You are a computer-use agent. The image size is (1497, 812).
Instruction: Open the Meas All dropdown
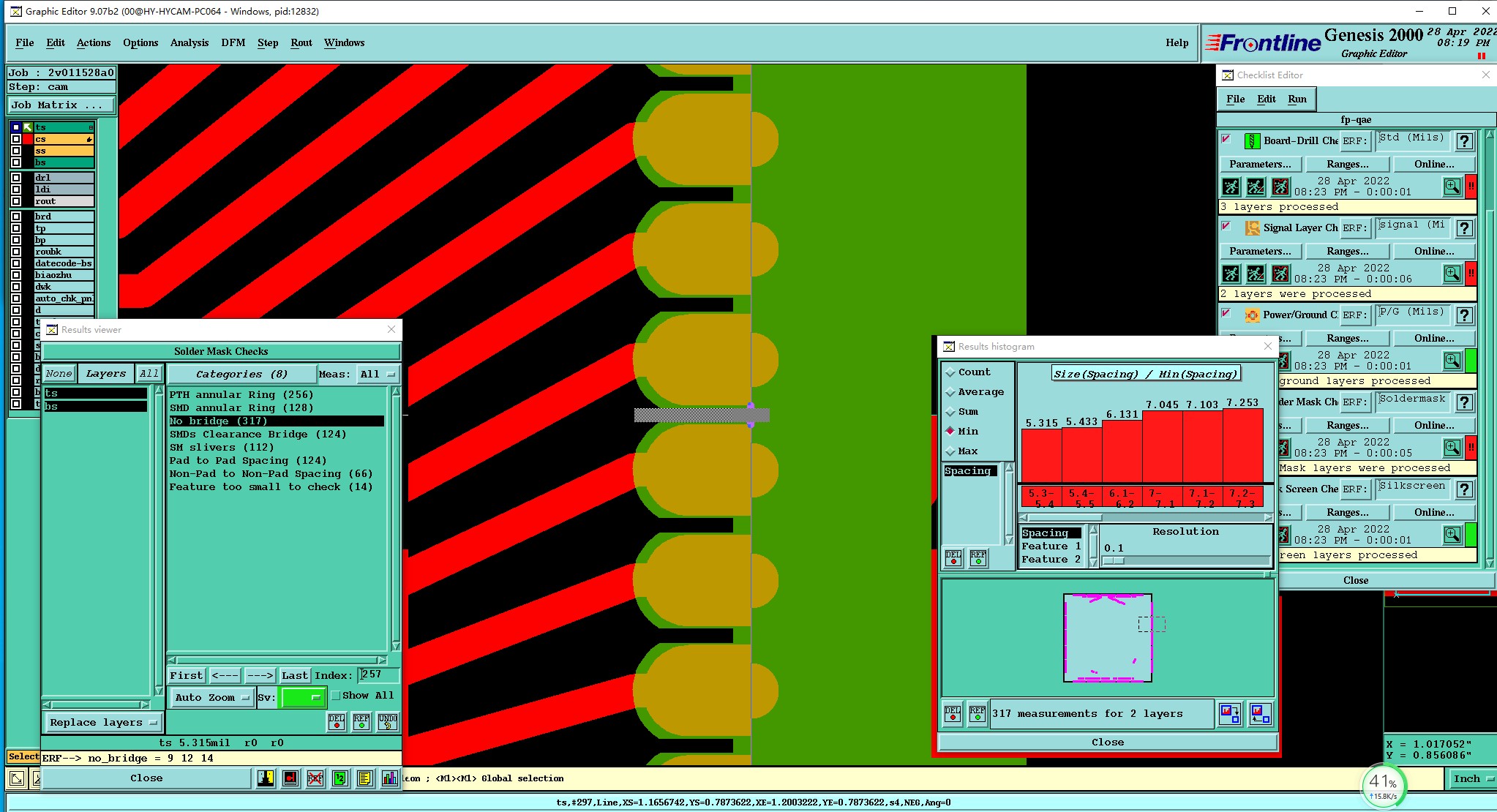378,375
